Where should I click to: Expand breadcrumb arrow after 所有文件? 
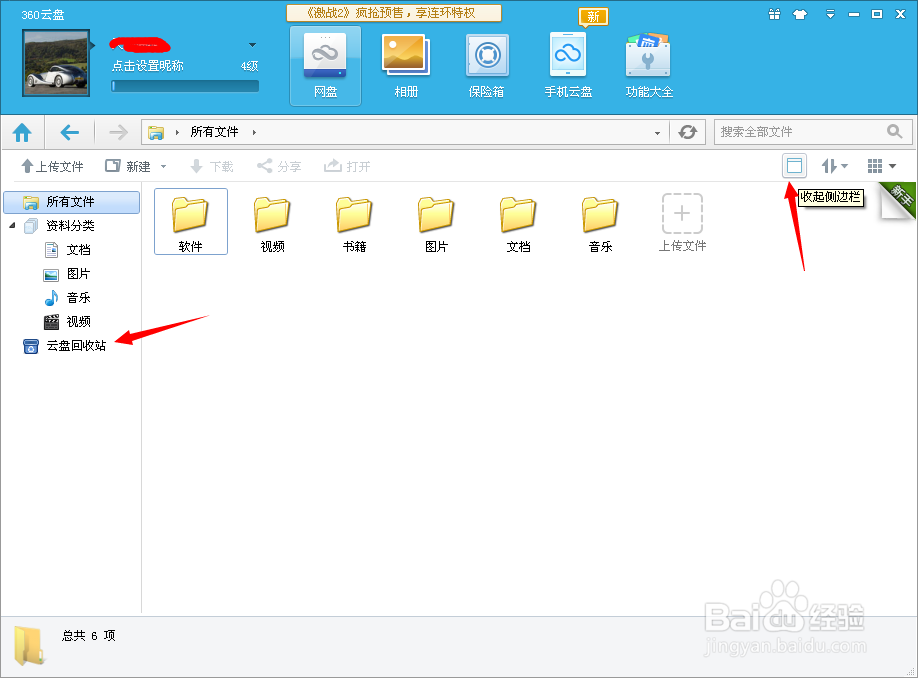point(254,133)
